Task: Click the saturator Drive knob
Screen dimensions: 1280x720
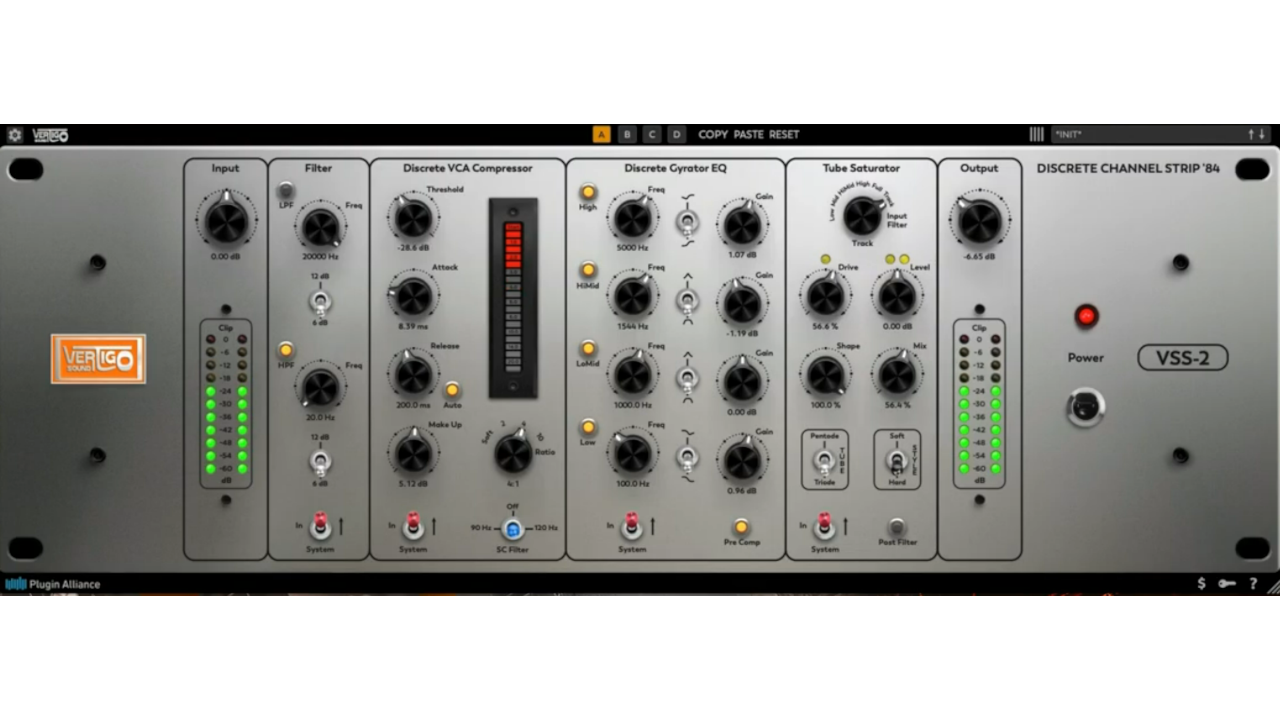Action: pyautogui.click(x=825, y=296)
